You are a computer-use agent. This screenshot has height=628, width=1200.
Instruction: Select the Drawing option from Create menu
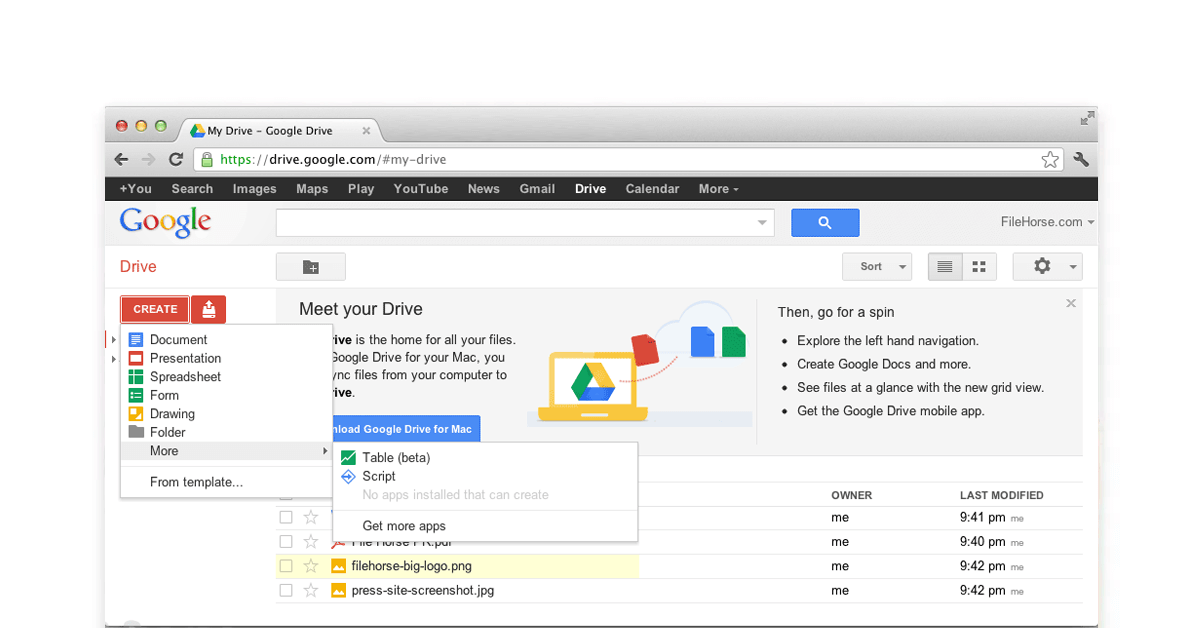click(x=173, y=413)
